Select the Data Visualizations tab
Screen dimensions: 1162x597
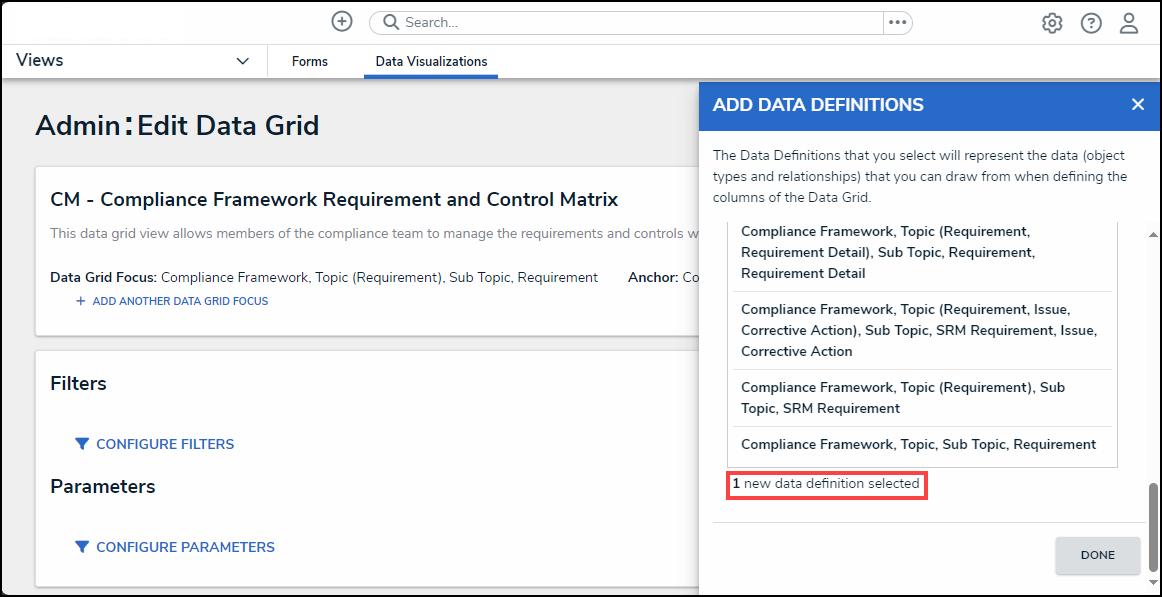tap(431, 62)
